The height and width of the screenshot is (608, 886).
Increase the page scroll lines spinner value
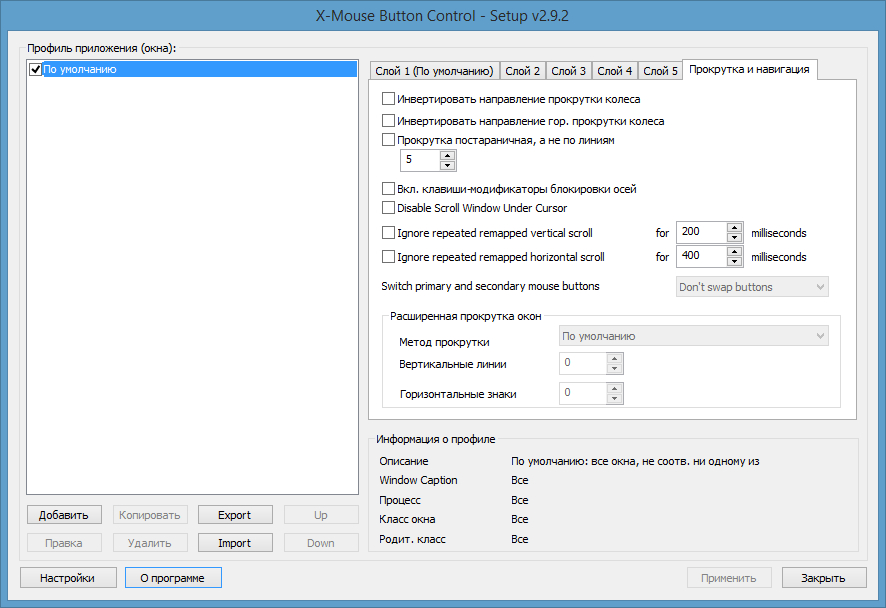[447, 155]
